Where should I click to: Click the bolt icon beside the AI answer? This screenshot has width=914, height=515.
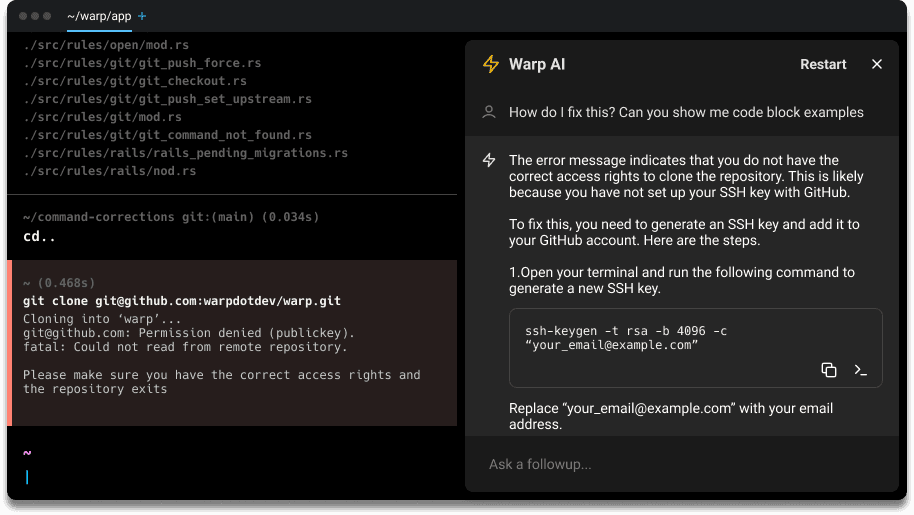(489, 160)
